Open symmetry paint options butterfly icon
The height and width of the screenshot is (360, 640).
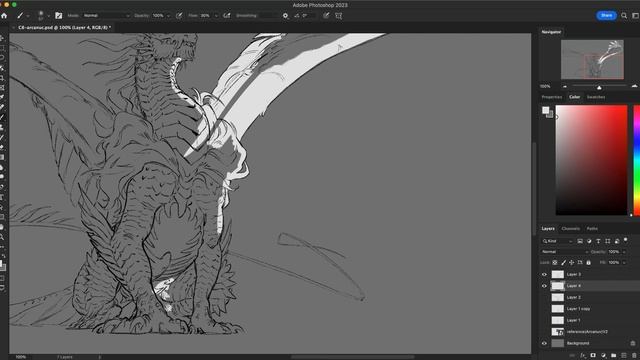click(339, 16)
